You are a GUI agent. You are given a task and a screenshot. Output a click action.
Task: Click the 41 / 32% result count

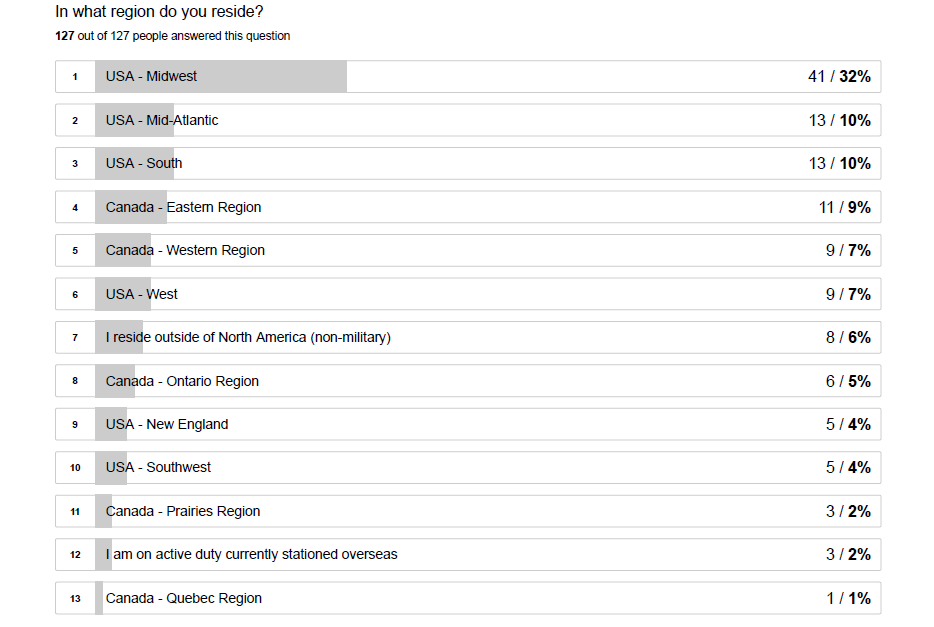tap(839, 76)
